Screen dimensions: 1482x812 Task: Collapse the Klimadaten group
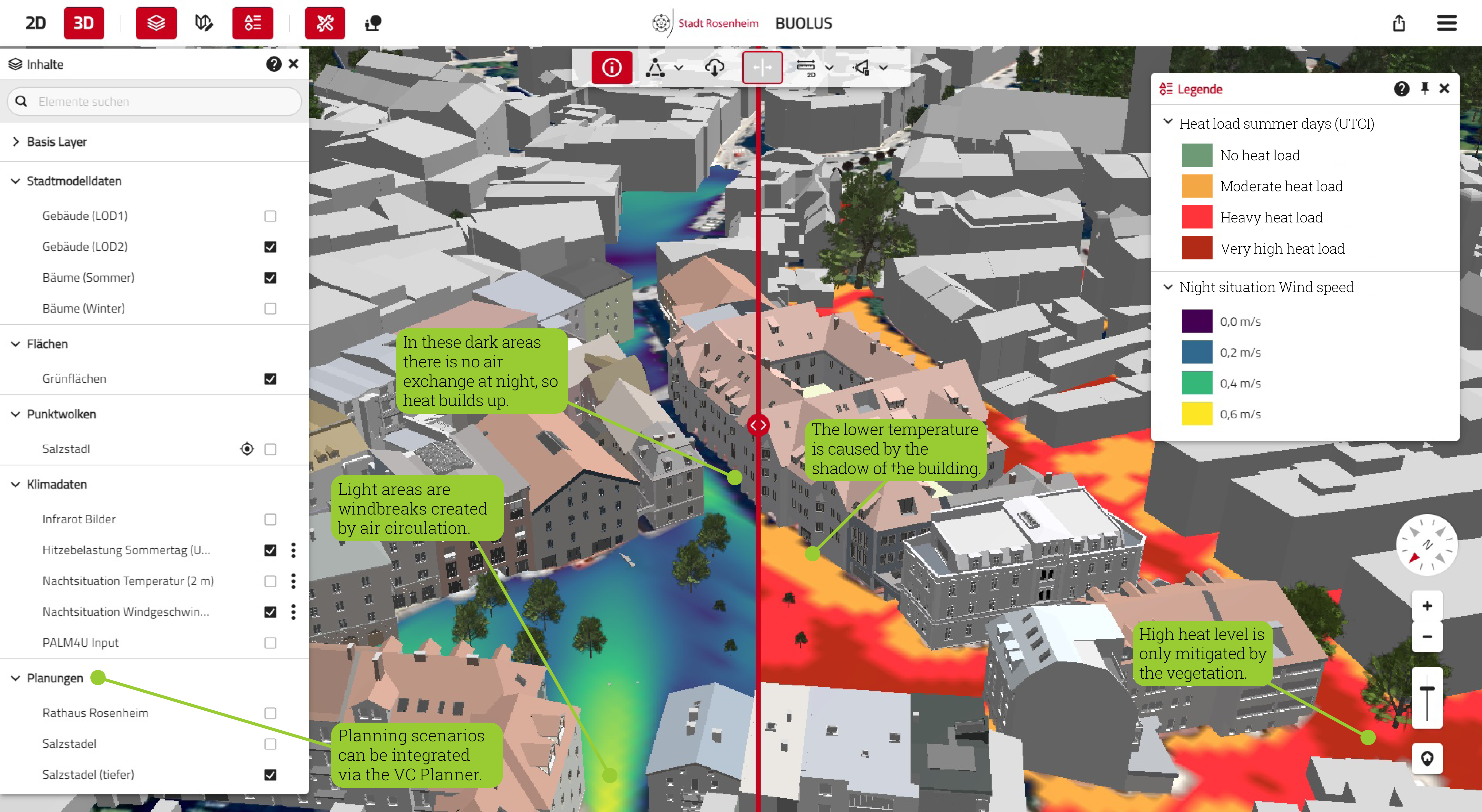[16, 484]
